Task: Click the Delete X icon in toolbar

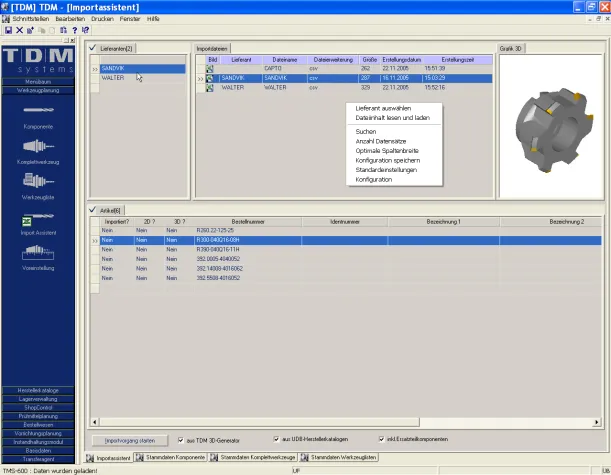Action: (x=19, y=30)
